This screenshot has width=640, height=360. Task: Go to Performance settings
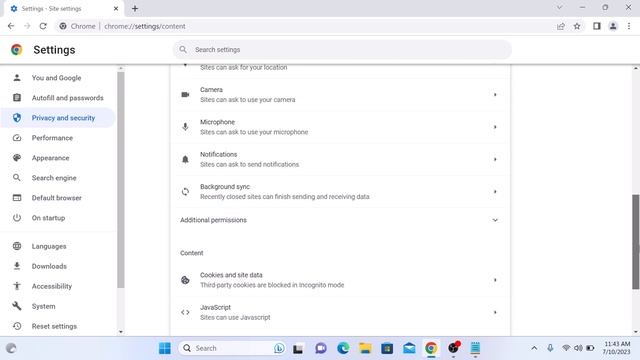point(52,138)
